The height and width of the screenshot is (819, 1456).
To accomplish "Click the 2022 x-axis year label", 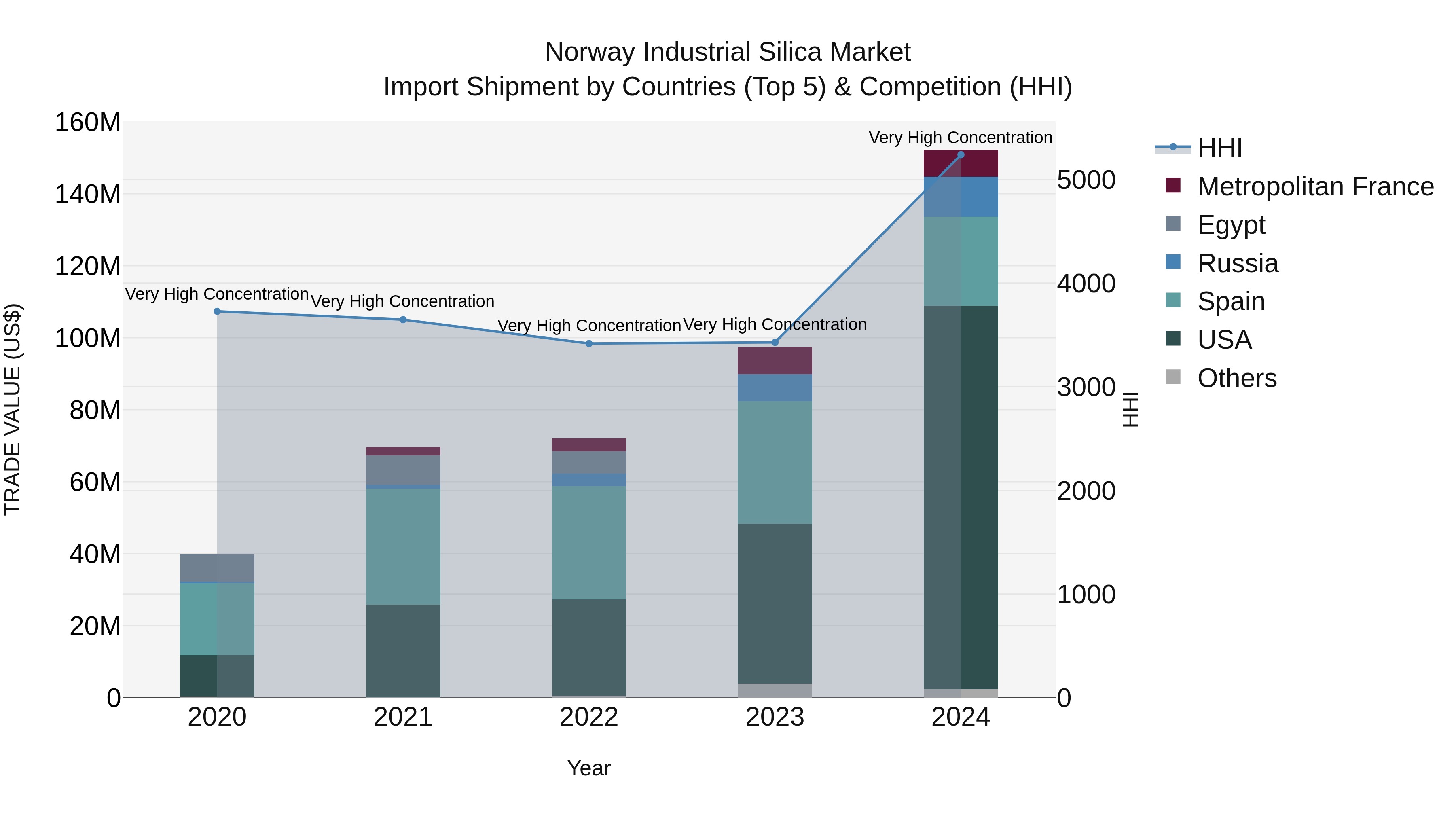I will tap(589, 717).
